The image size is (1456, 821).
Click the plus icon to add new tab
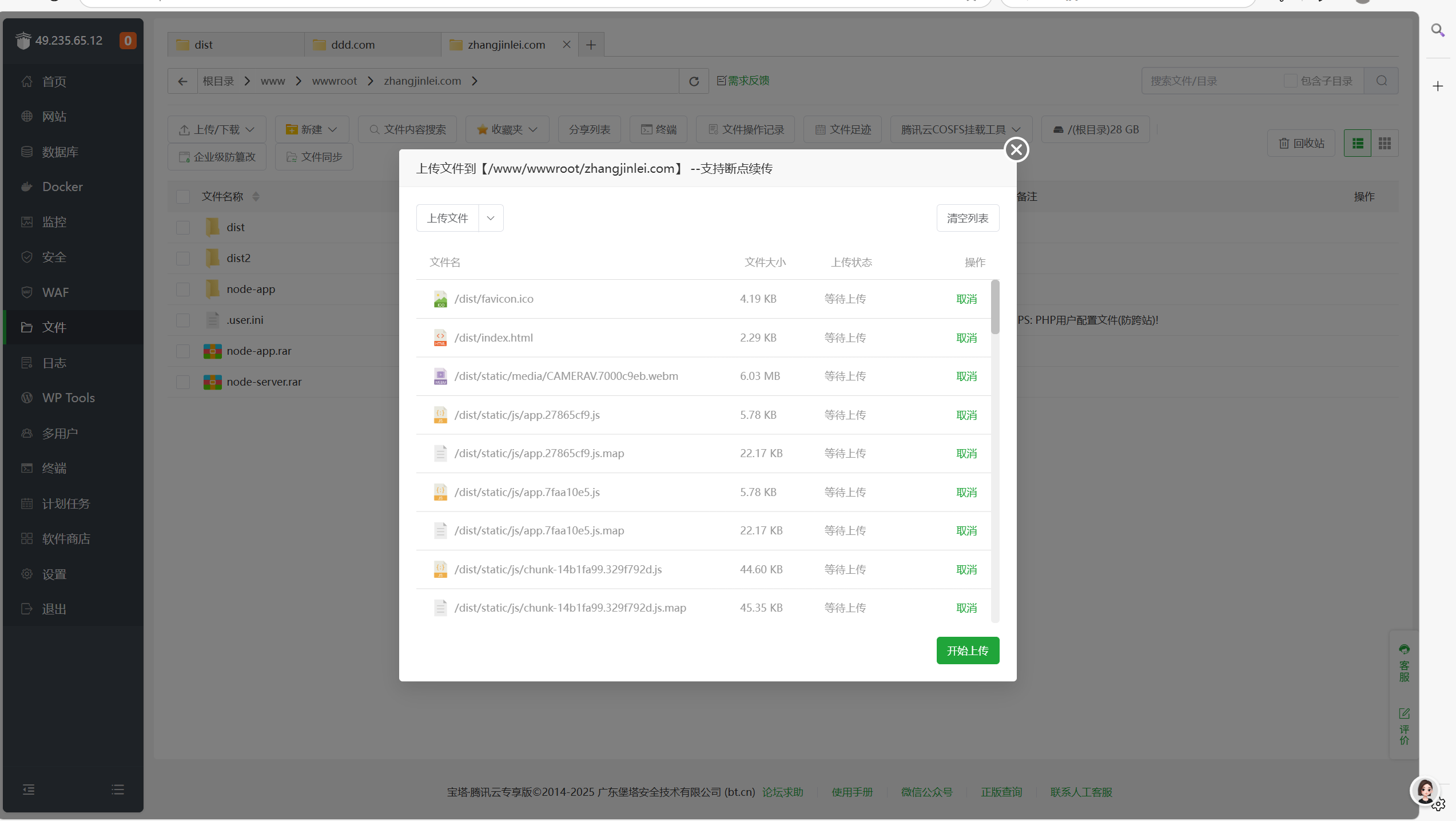click(x=591, y=45)
